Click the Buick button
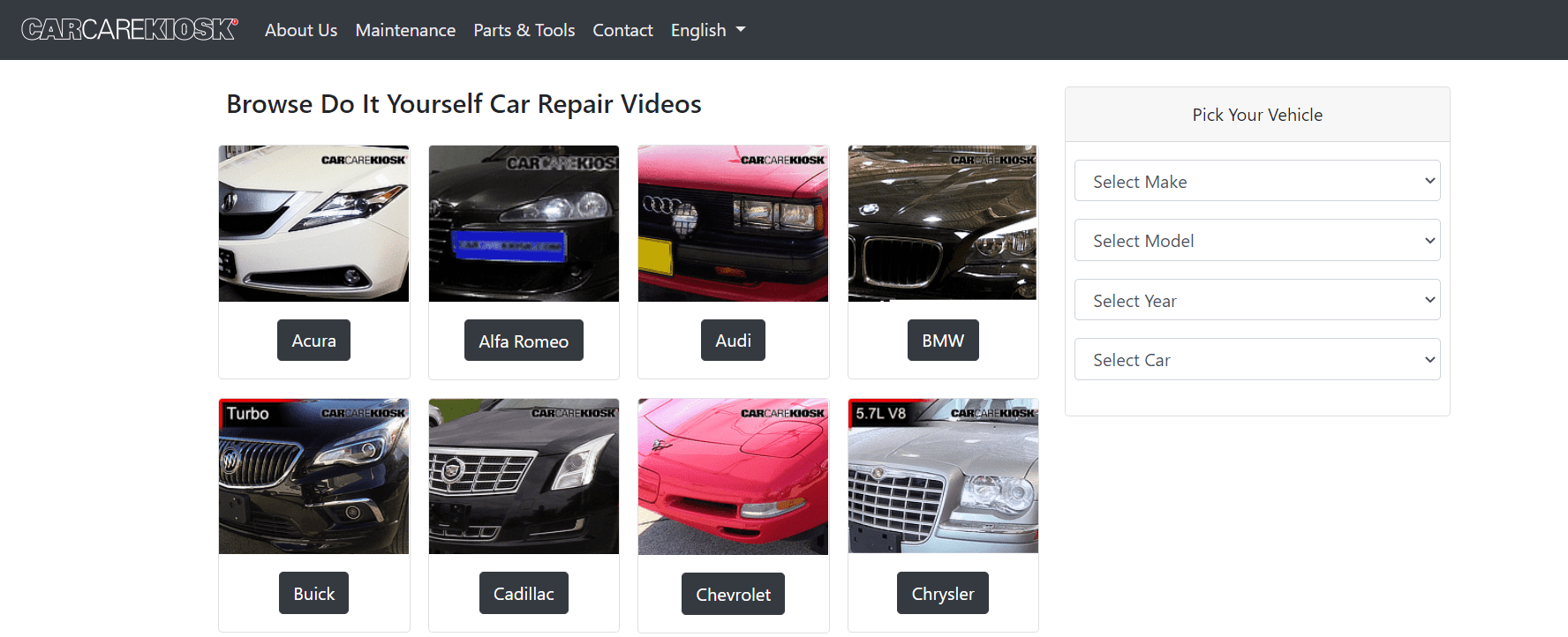This screenshot has width=1568, height=637. (x=313, y=593)
